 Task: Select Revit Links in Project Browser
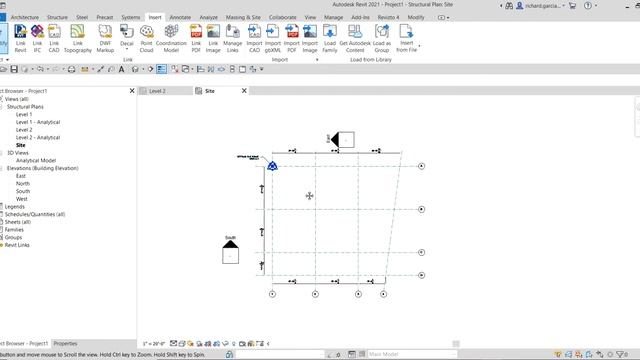17,245
